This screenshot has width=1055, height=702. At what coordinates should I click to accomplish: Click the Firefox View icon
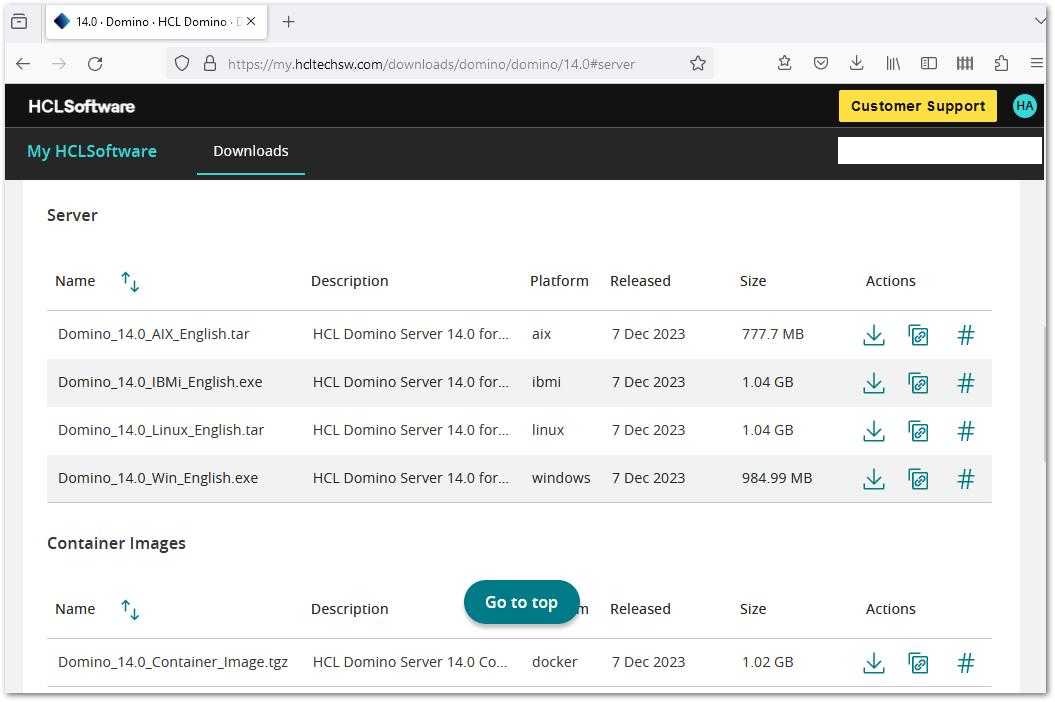pos(20,22)
